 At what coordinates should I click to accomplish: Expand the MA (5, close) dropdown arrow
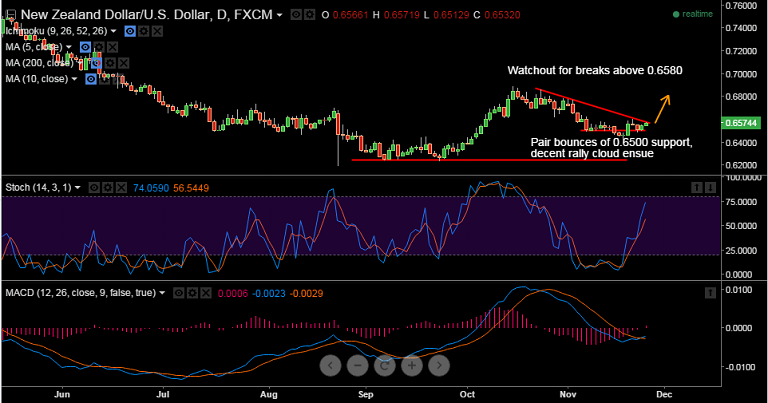(x=69, y=47)
